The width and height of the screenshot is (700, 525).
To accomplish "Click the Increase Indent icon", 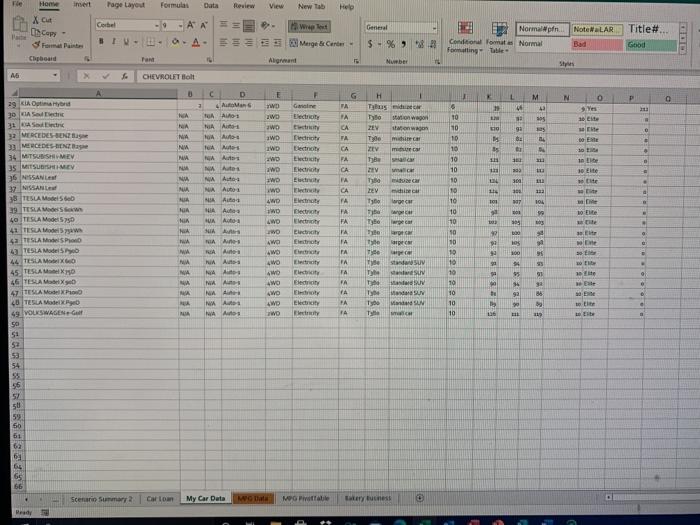I will click(277, 43).
